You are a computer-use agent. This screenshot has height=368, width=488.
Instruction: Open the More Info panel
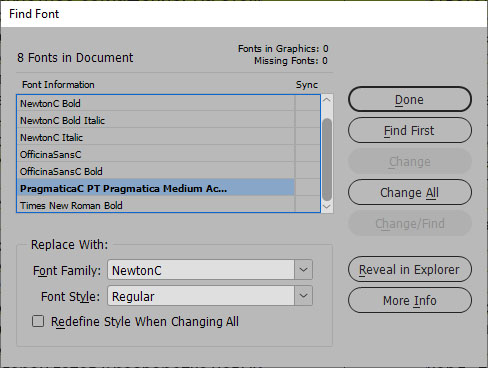click(x=410, y=300)
